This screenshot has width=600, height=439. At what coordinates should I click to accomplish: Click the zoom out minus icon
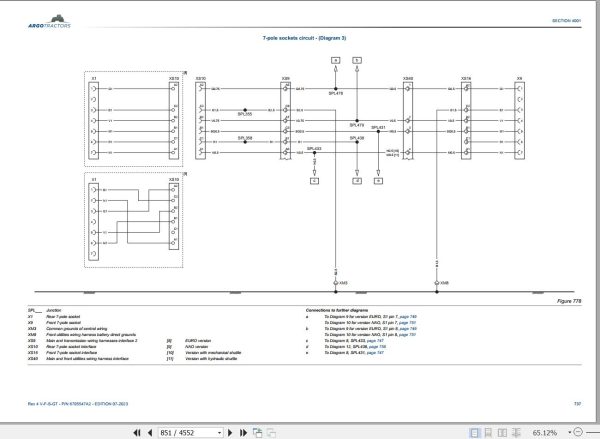(x=579, y=432)
